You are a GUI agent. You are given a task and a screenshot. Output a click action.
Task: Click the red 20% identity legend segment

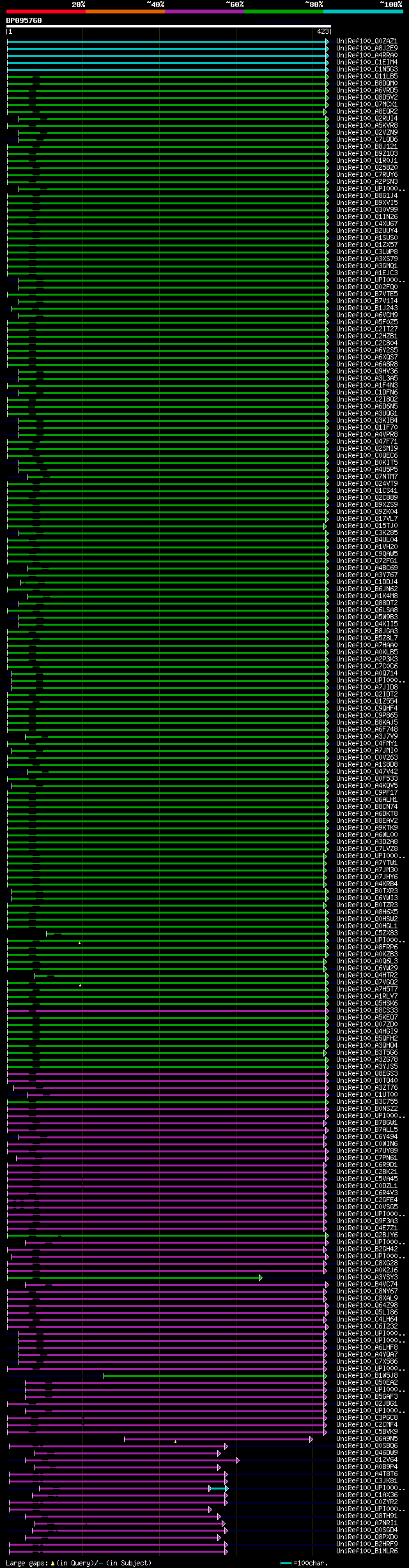[46, 11]
